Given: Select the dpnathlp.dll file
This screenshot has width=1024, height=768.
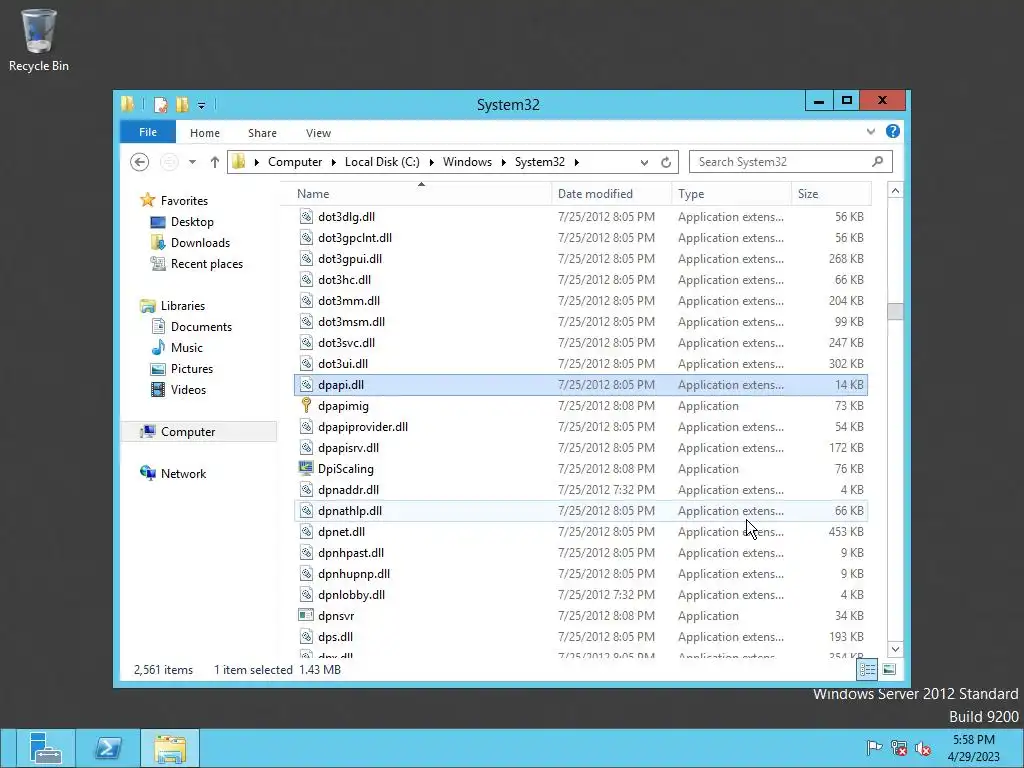Looking at the screenshot, I should [581, 511].
